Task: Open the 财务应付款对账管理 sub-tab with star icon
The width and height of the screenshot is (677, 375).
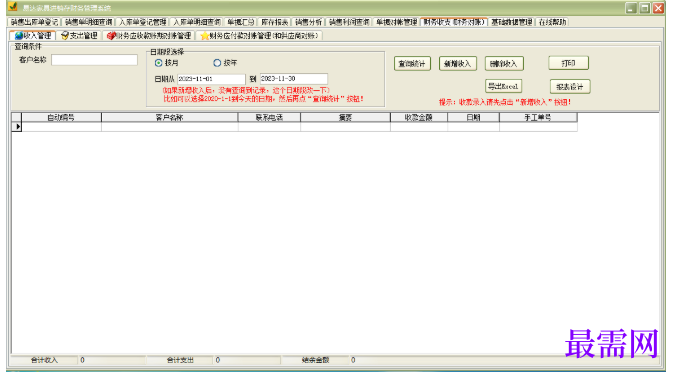Action: [x=259, y=35]
